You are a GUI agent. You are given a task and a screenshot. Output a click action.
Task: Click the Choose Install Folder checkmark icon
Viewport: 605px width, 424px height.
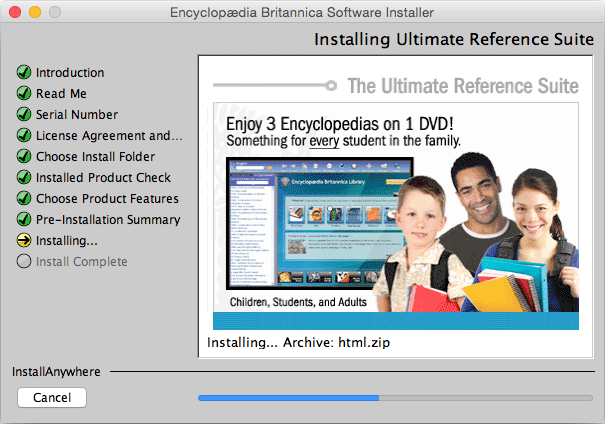coord(24,157)
